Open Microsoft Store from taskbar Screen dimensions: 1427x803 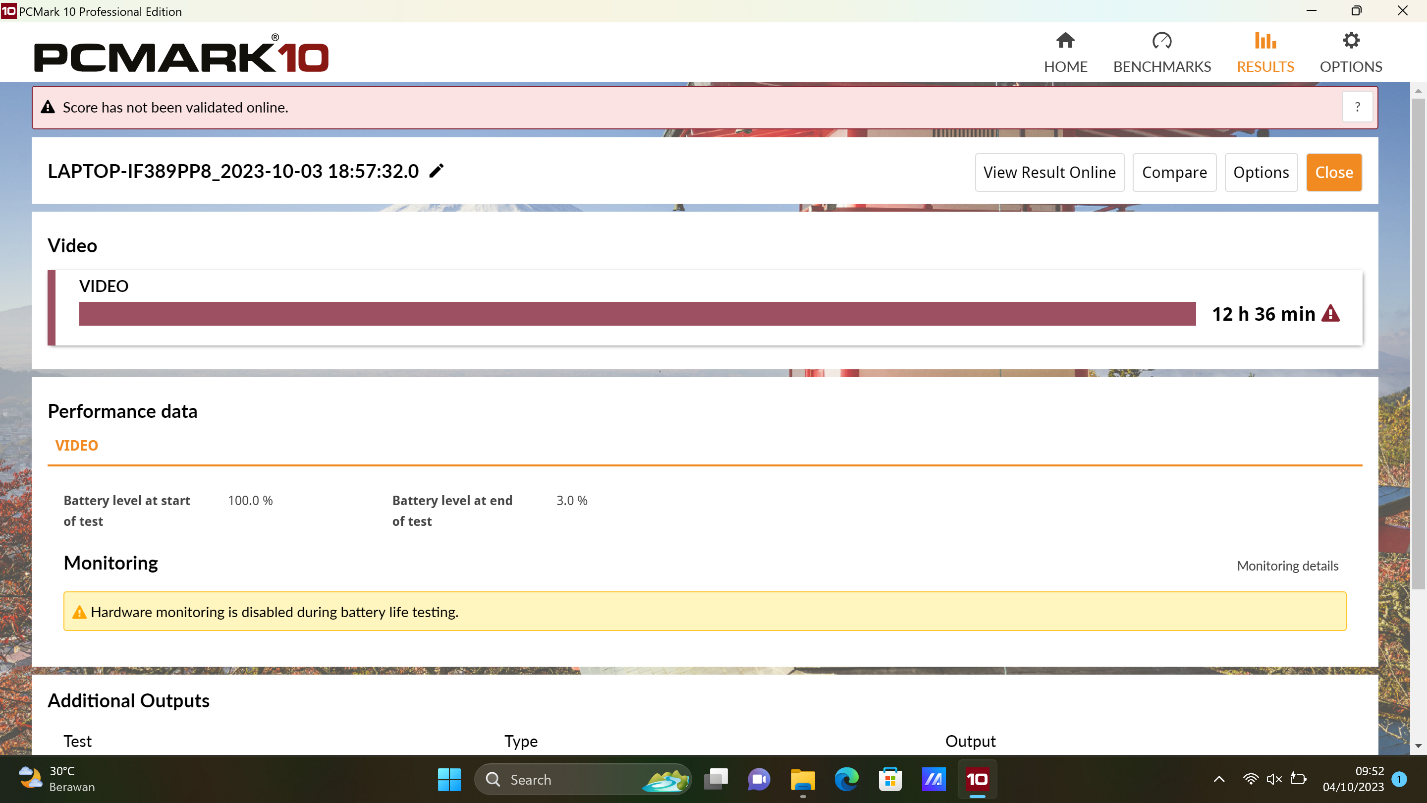coord(890,779)
